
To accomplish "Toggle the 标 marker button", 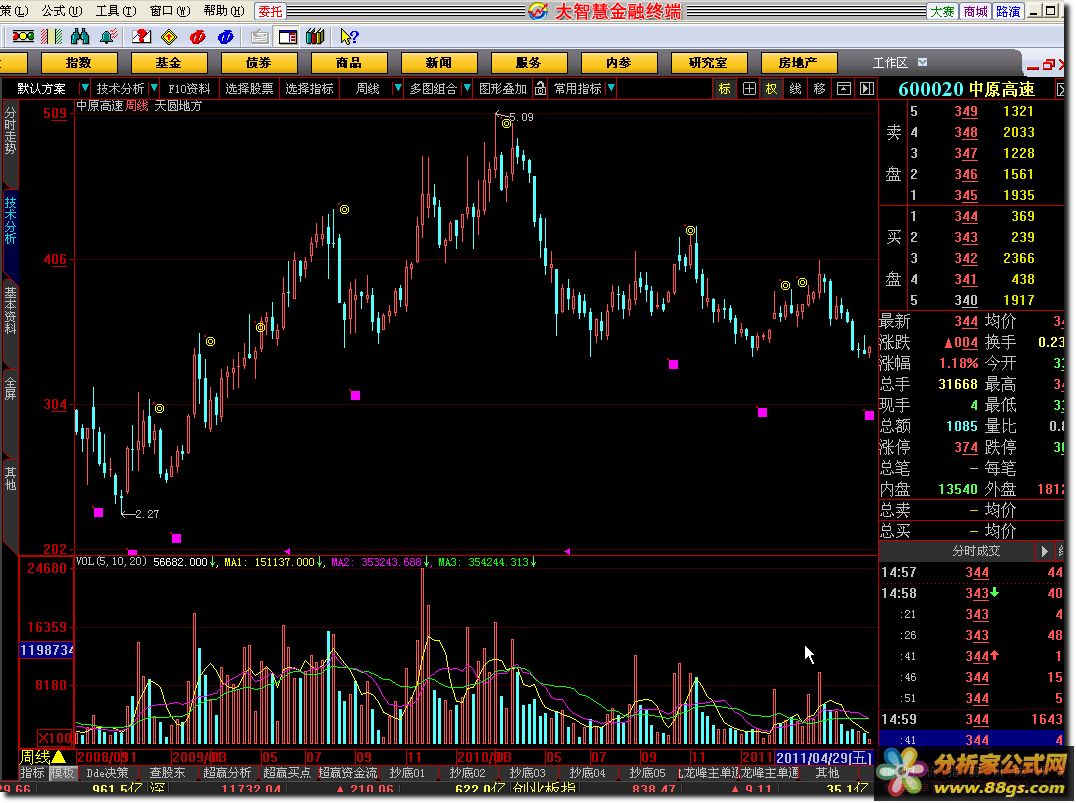I will point(725,89).
